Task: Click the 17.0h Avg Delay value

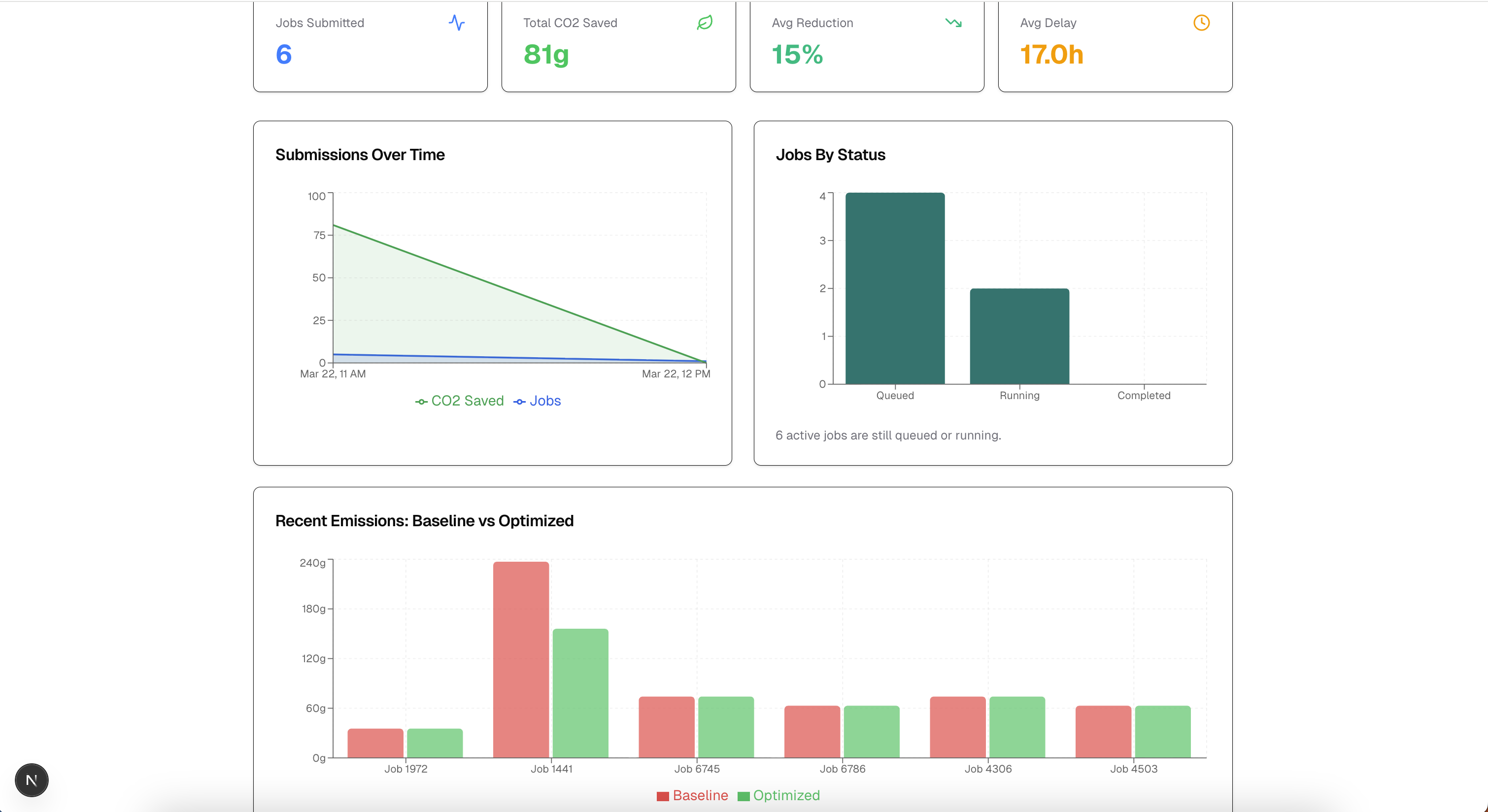Action: (x=1051, y=54)
